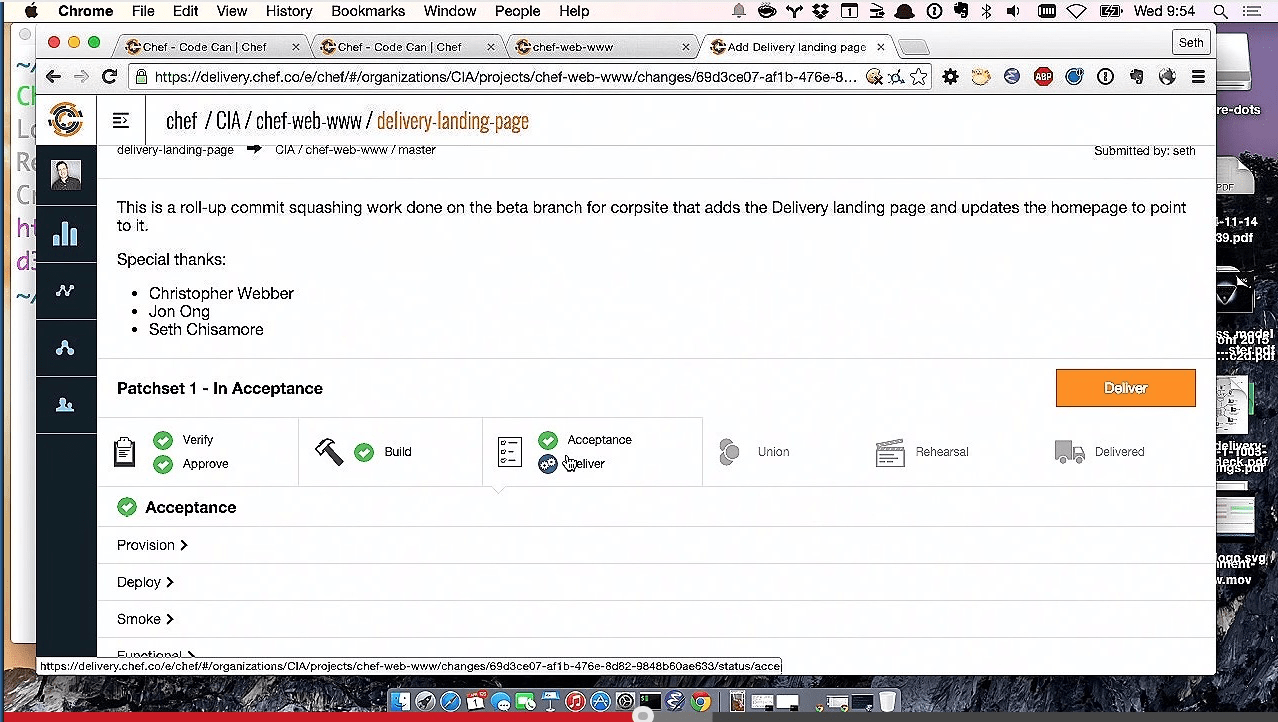Switch to the first Chef - Code Can tab

point(212,47)
